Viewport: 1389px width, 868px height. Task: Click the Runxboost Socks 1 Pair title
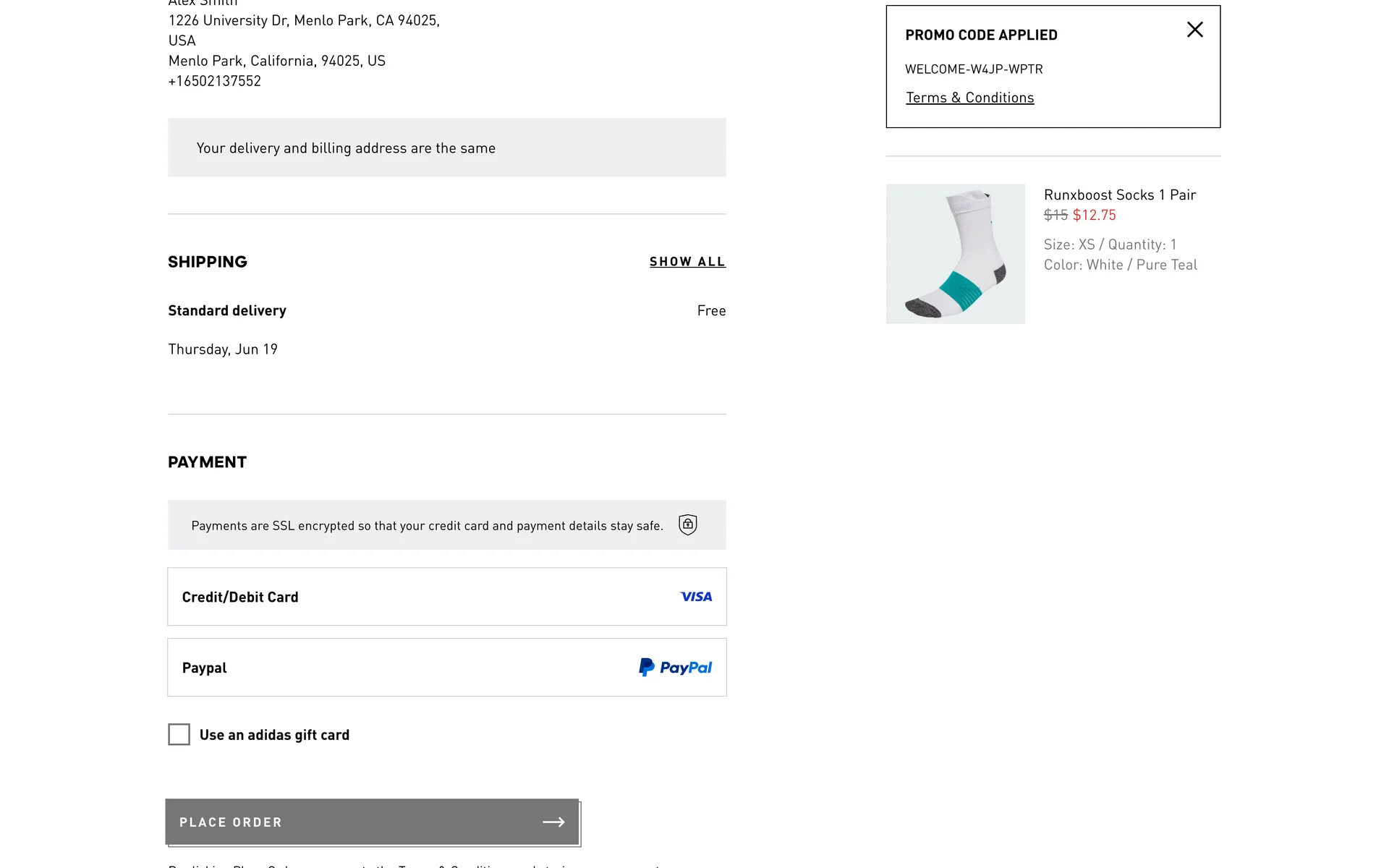(x=1119, y=195)
